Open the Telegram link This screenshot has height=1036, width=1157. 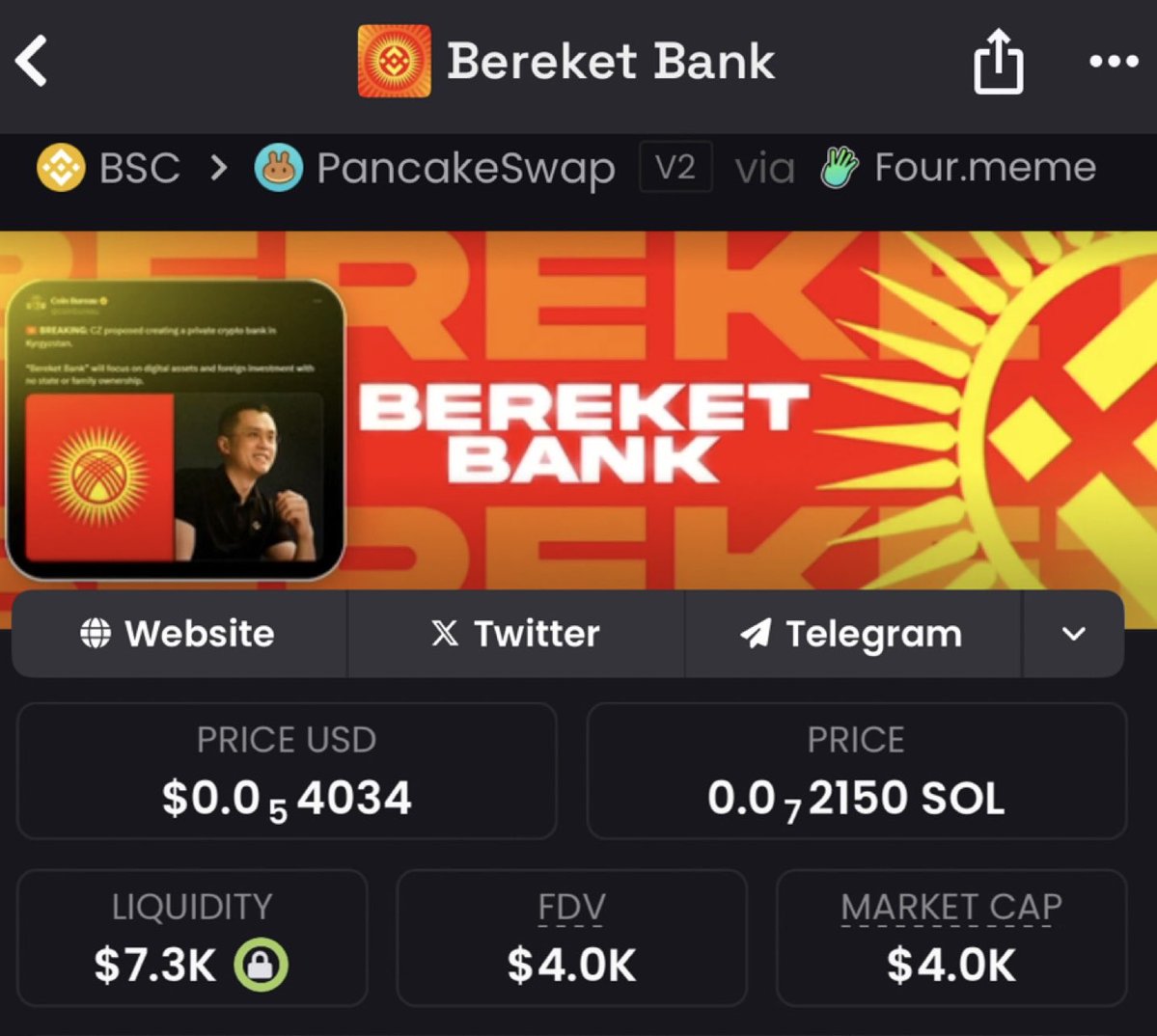(x=852, y=634)
